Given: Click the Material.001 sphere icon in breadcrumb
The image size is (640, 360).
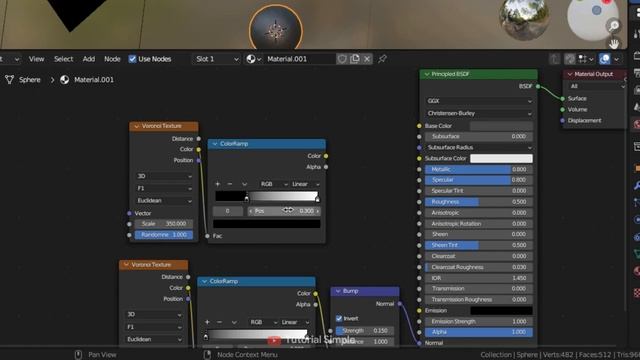Looking at the screenshot, I should (64, 80).
